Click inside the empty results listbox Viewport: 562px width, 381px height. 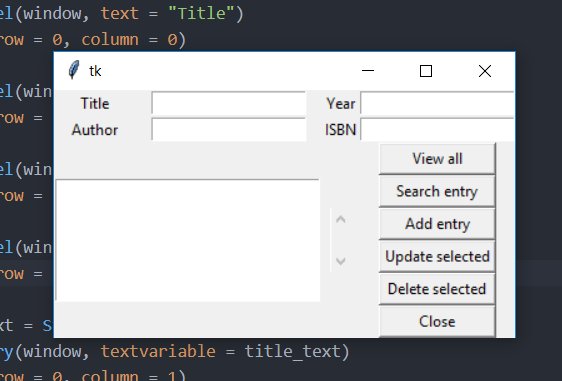[187, 240]
